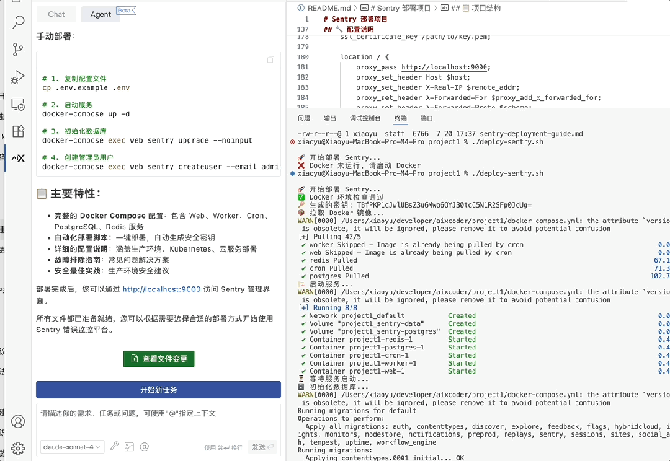Click the 'location / {' code line
Image resolution: width=670 pixels, height=461 pixels.
click(x=364, y=56)
